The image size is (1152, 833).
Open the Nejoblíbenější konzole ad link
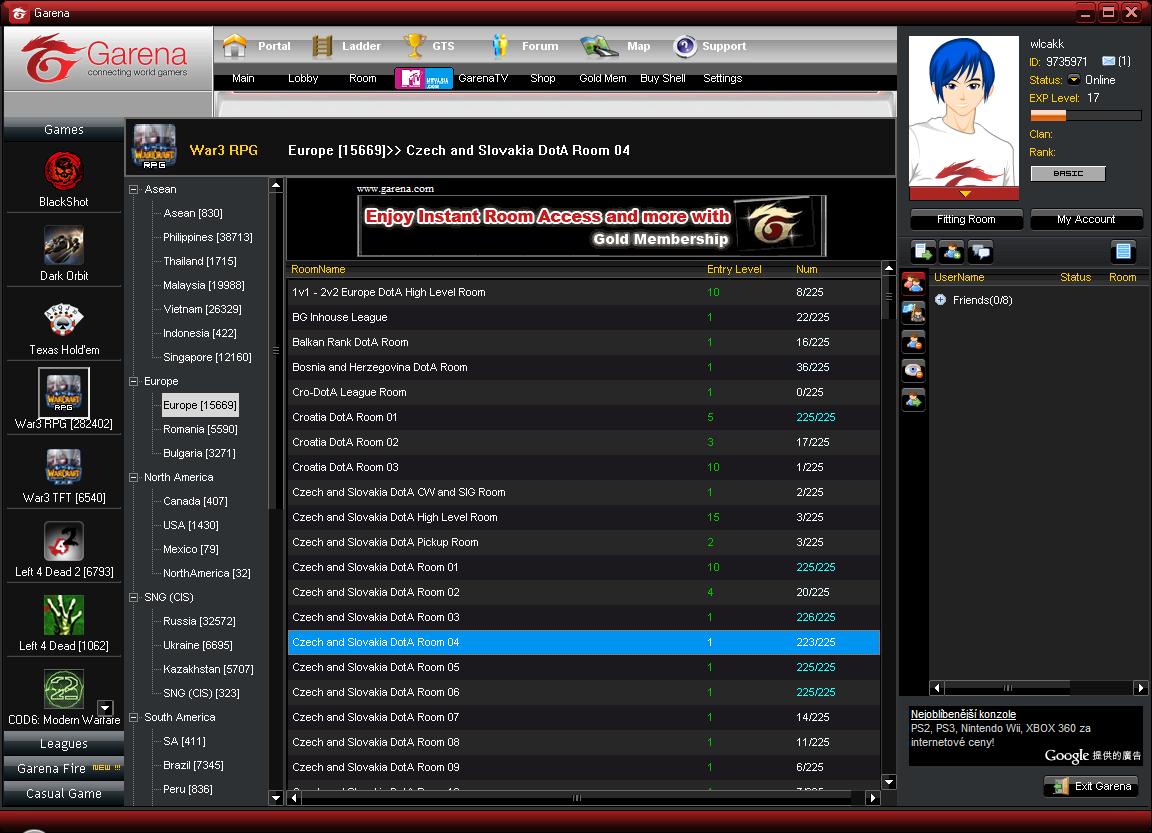[x=963, y=714]
